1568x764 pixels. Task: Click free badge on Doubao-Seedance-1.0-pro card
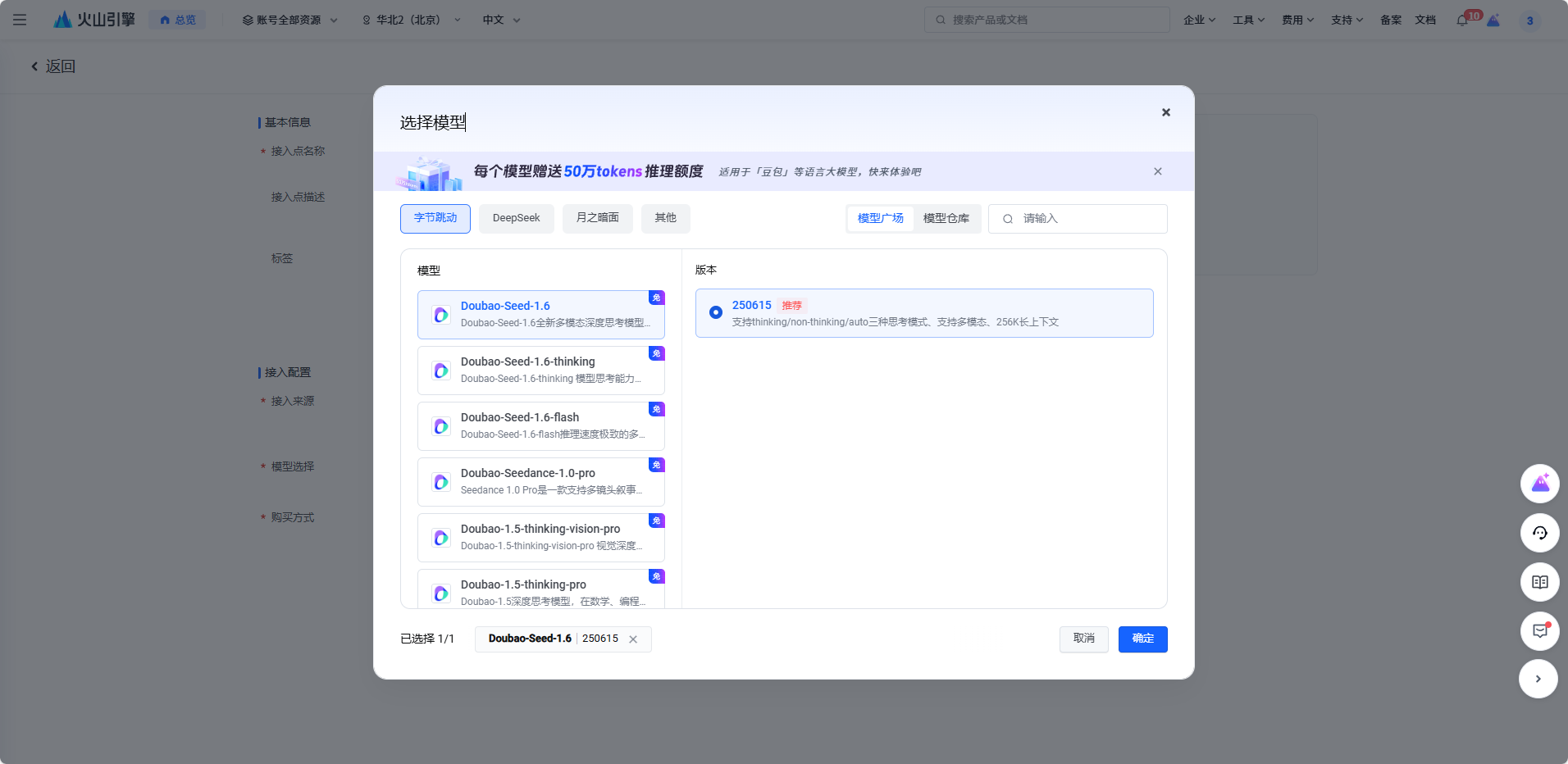pos(657,465)
